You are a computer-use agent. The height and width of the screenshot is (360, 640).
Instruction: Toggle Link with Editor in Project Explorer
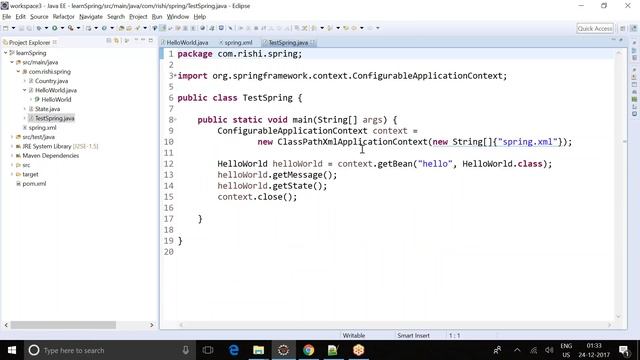coord(117,40)
